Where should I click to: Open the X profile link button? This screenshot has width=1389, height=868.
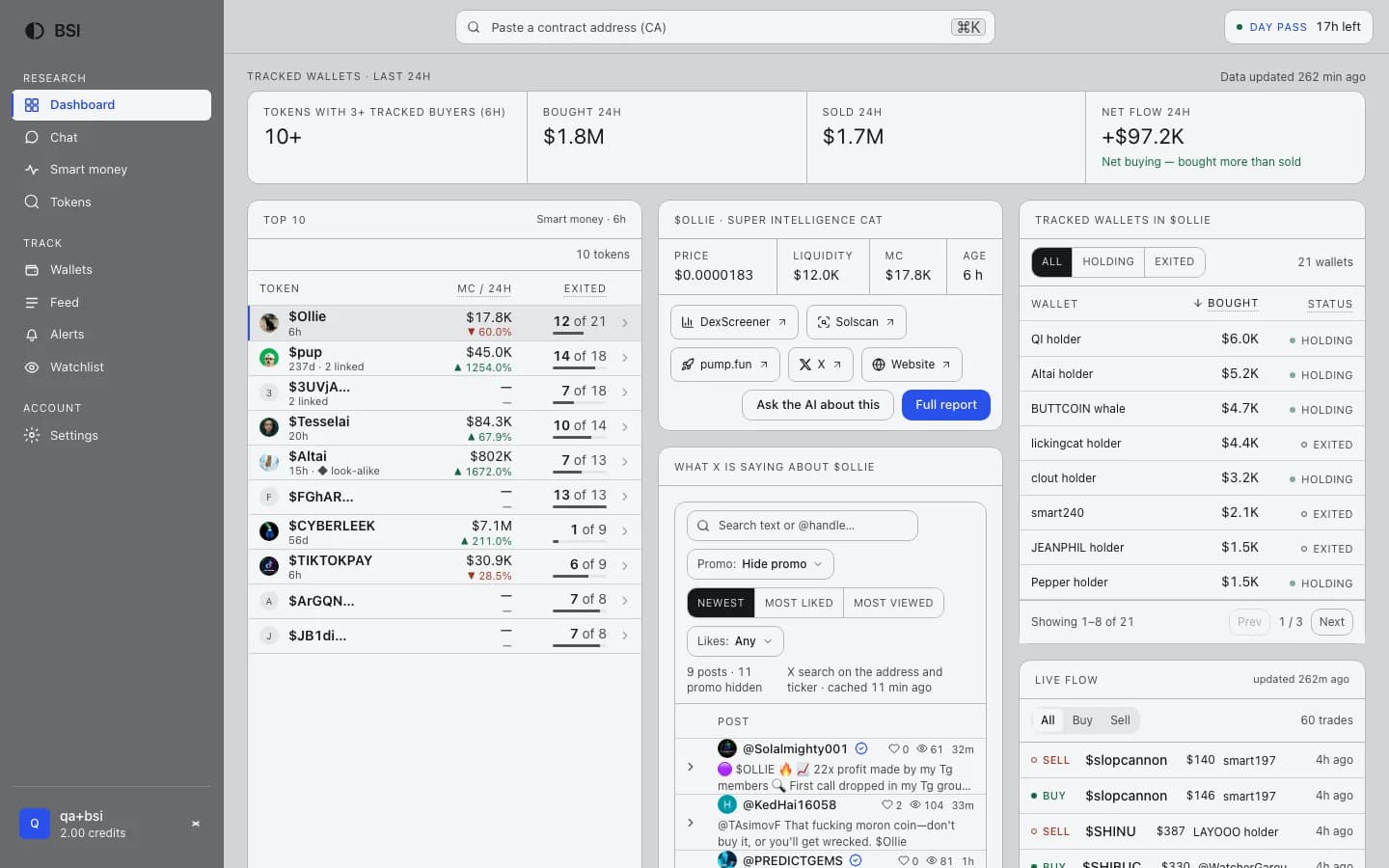click(821, 365)
